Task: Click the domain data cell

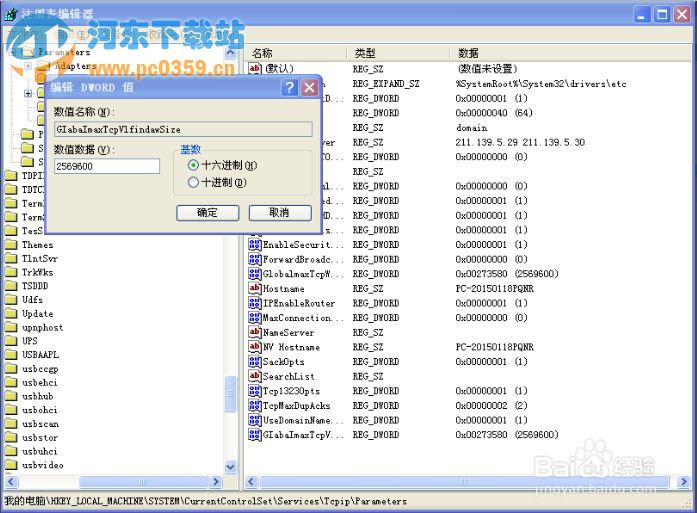Action: [471, 128]
